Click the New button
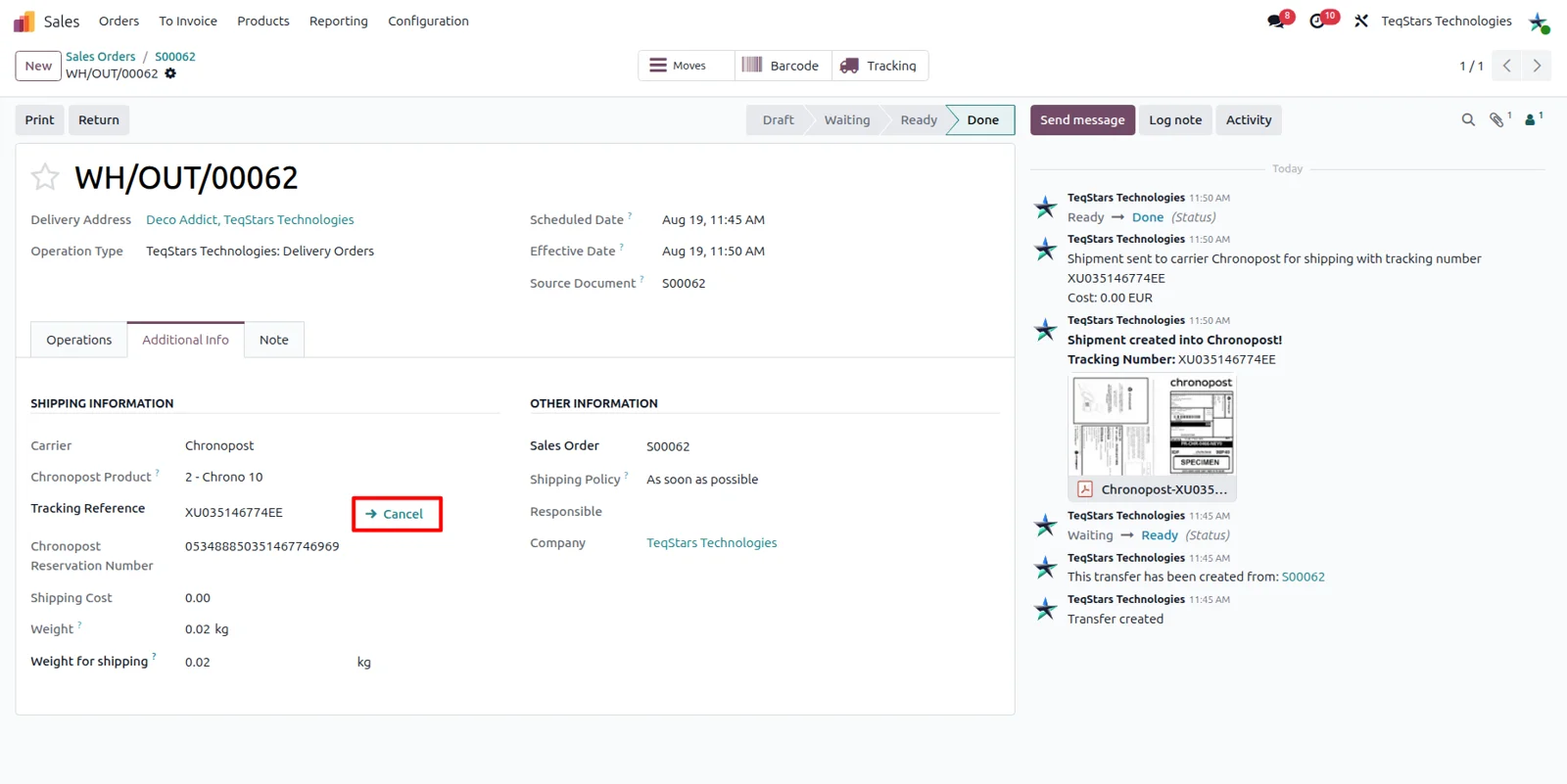Viewport: 1567px width, 784px height. (38, 66)
